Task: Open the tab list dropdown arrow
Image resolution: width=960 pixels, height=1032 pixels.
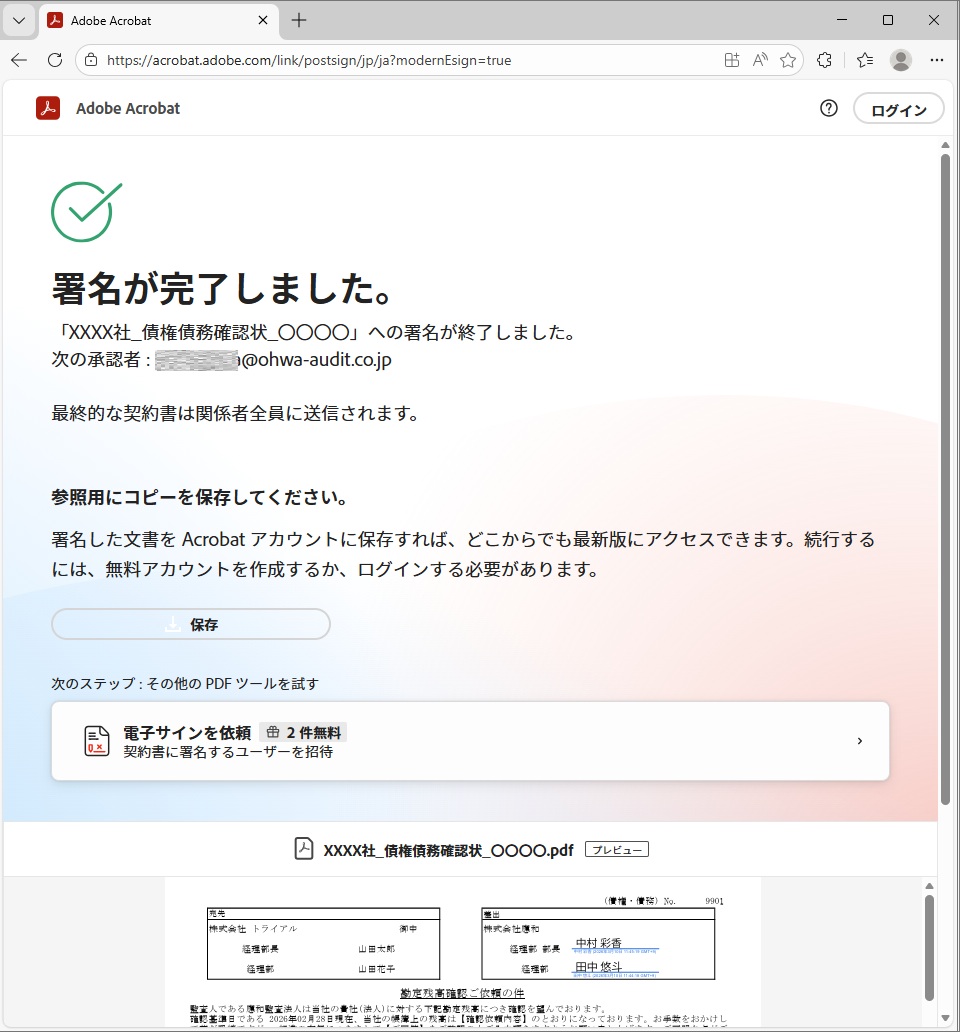Action: [x=18, y=20]
